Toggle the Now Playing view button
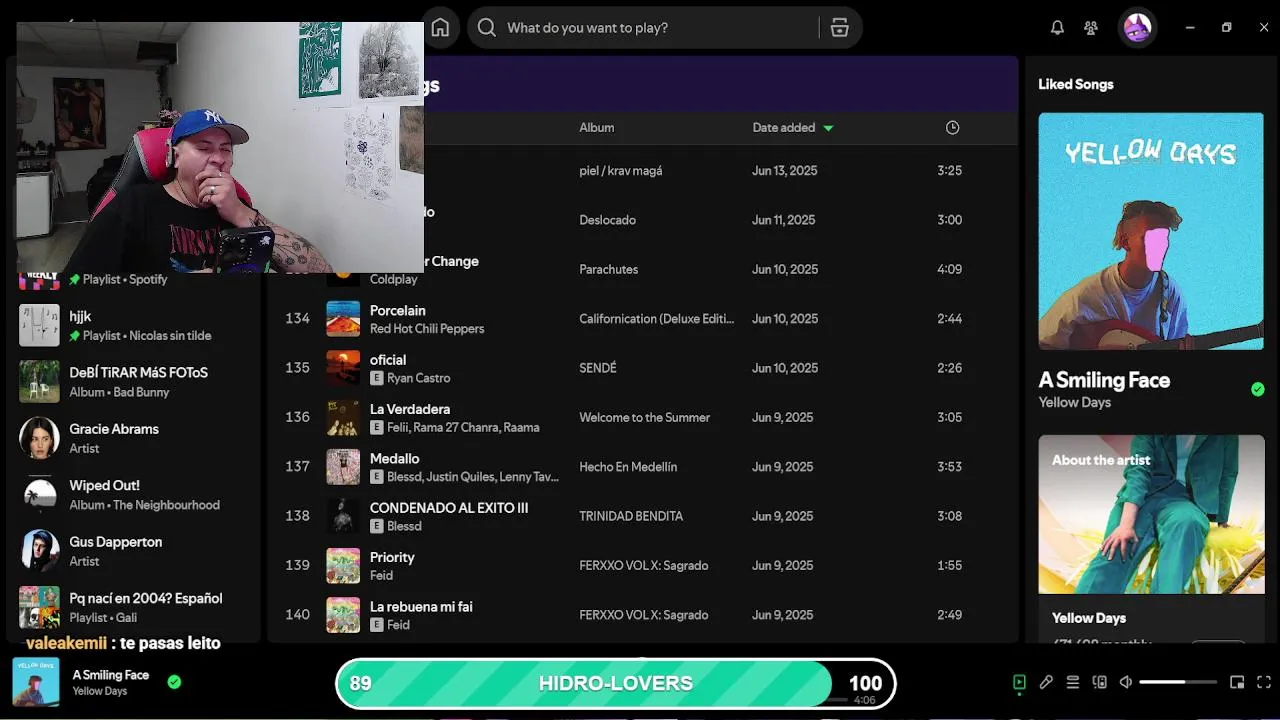Image resolution: width=1280 pixels, height=720 pixels. click(1019, 682)
